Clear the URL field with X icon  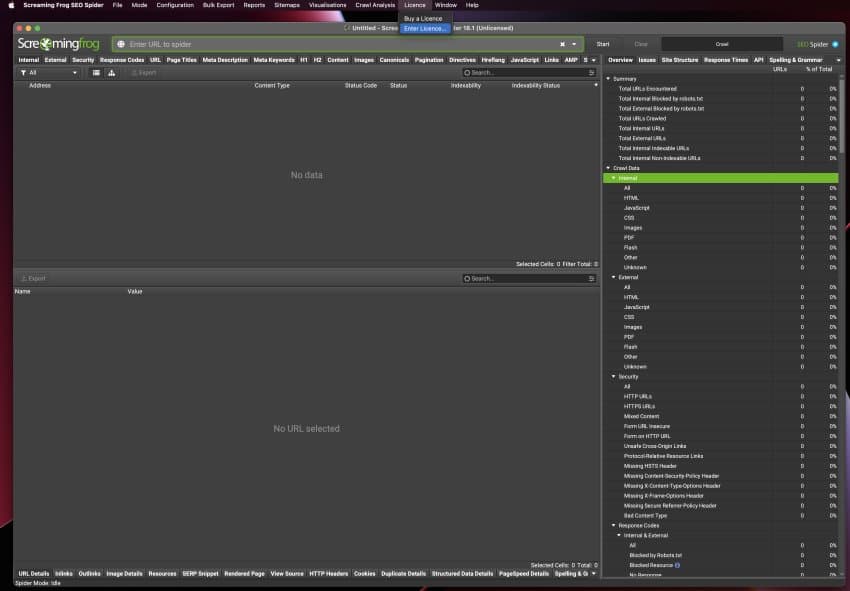(562, 44)
